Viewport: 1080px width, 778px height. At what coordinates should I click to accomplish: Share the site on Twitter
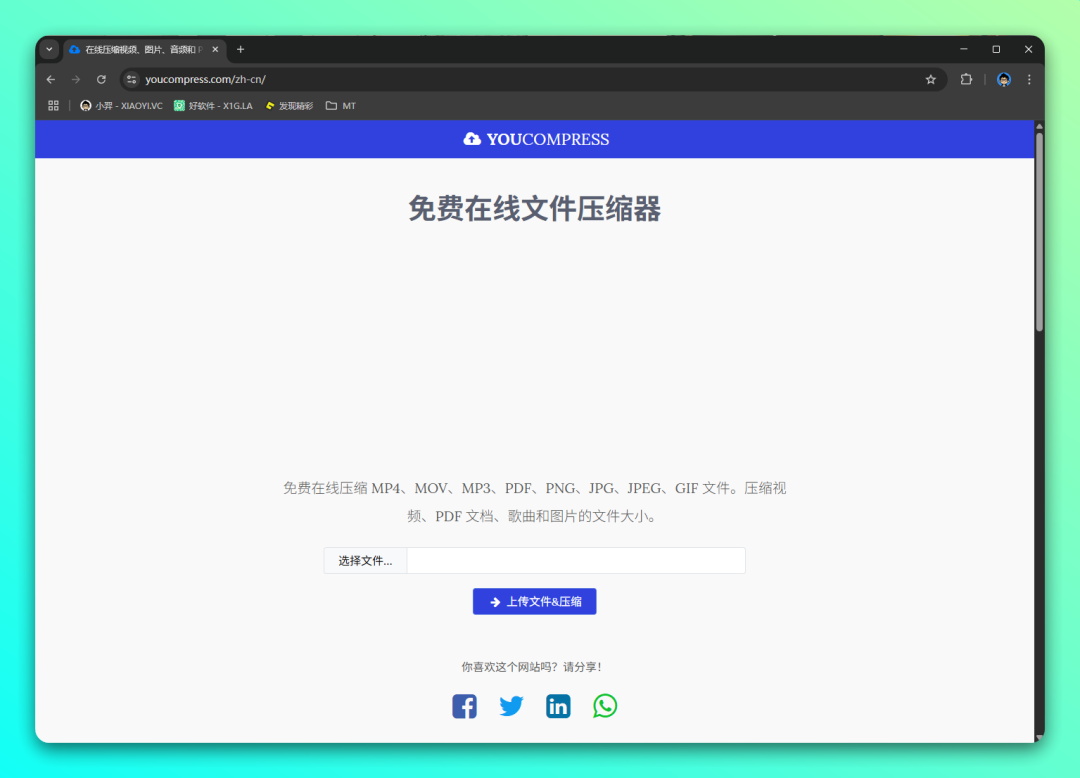pyautogui.click(x=511, y=706)
